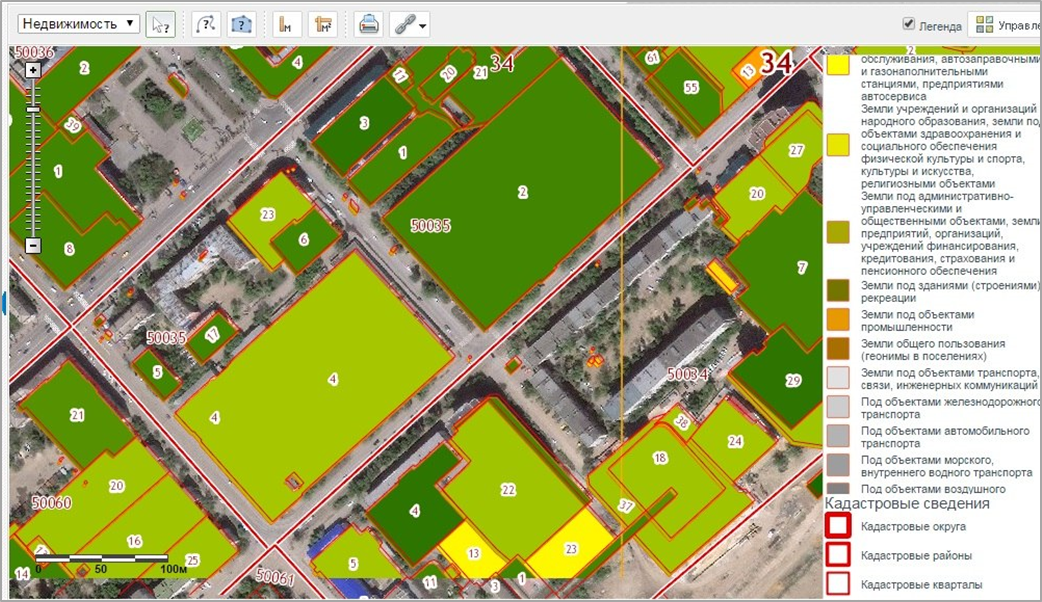The image size is (1042, 602).
Task: Click parcel number 55 on the map
Action: (691, 87)
